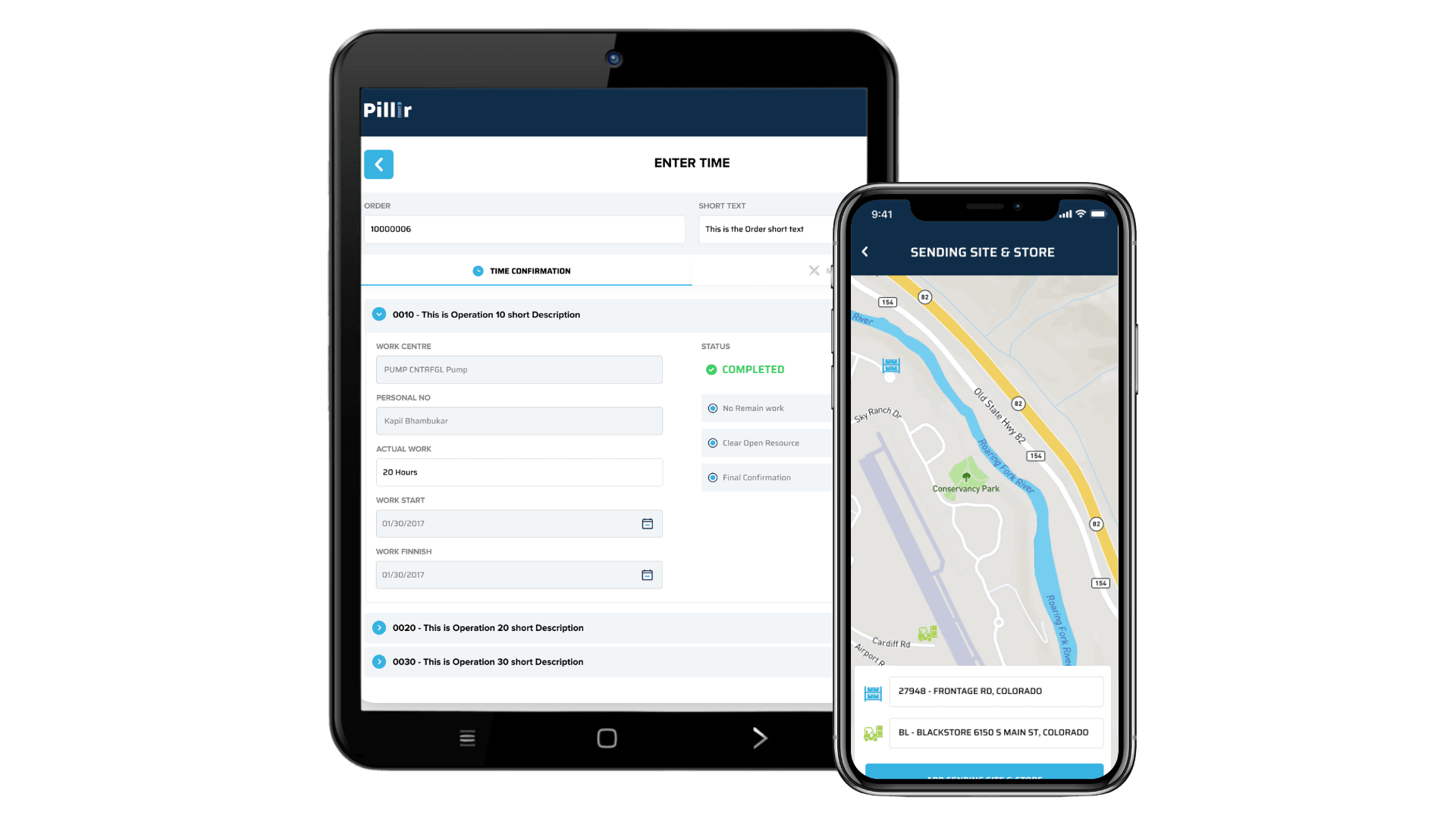Click the close X button on Time Confirmation dialog
This screenshot has width=1456, height=819.
point(812,271)
